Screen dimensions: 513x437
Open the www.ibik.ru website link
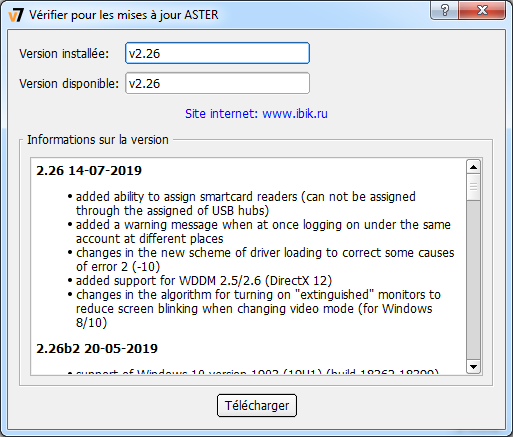[x=256, y=114]
